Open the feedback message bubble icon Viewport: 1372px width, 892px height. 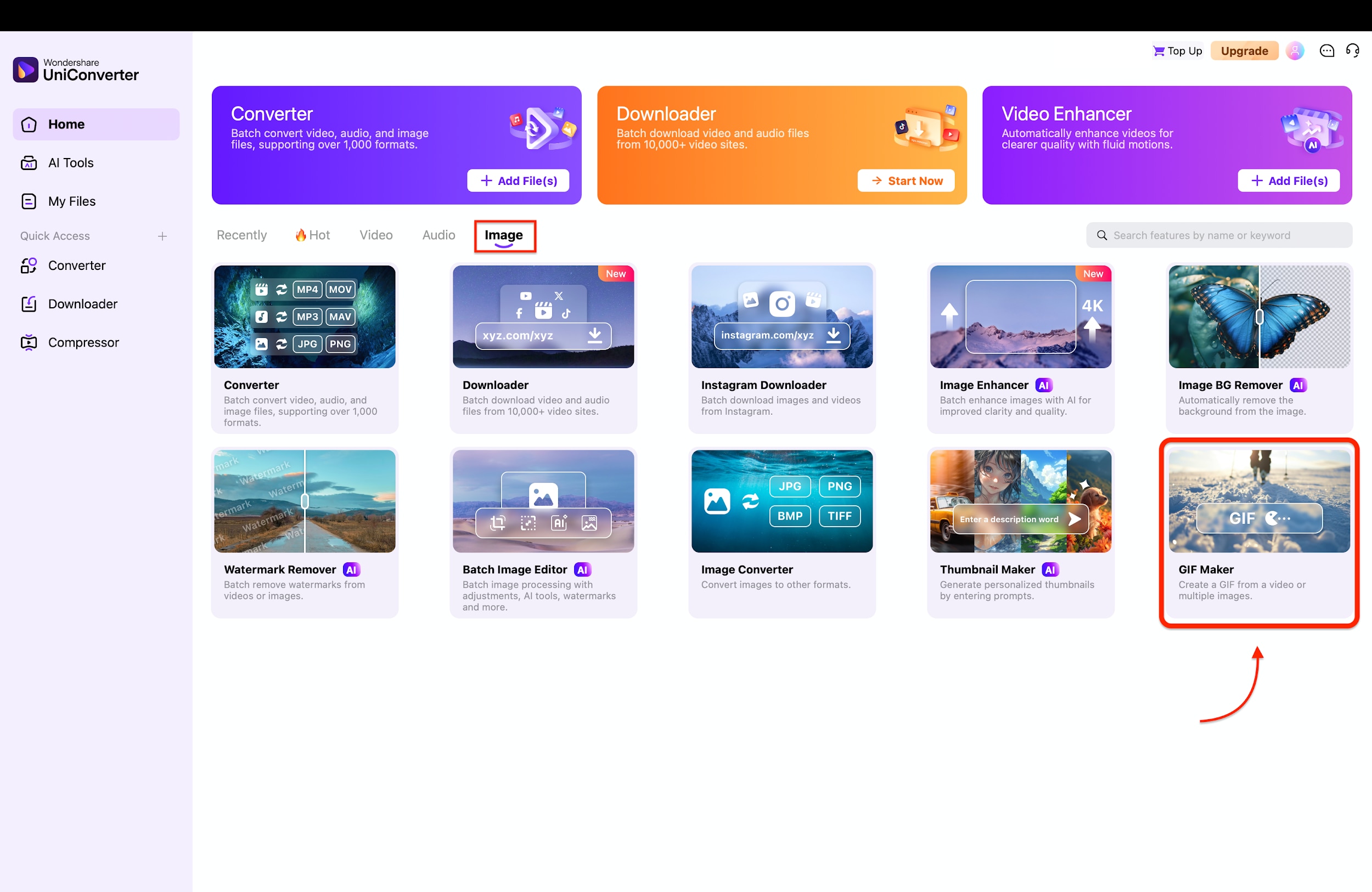click(1327, 50)
